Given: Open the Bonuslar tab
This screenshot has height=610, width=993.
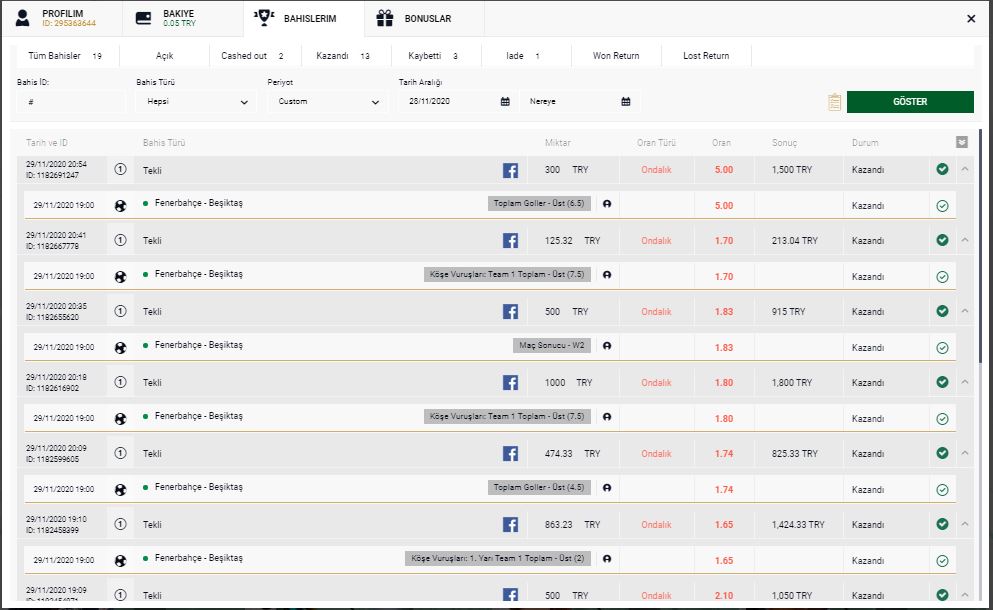Looking at the screenshot, I should point(424,18).
